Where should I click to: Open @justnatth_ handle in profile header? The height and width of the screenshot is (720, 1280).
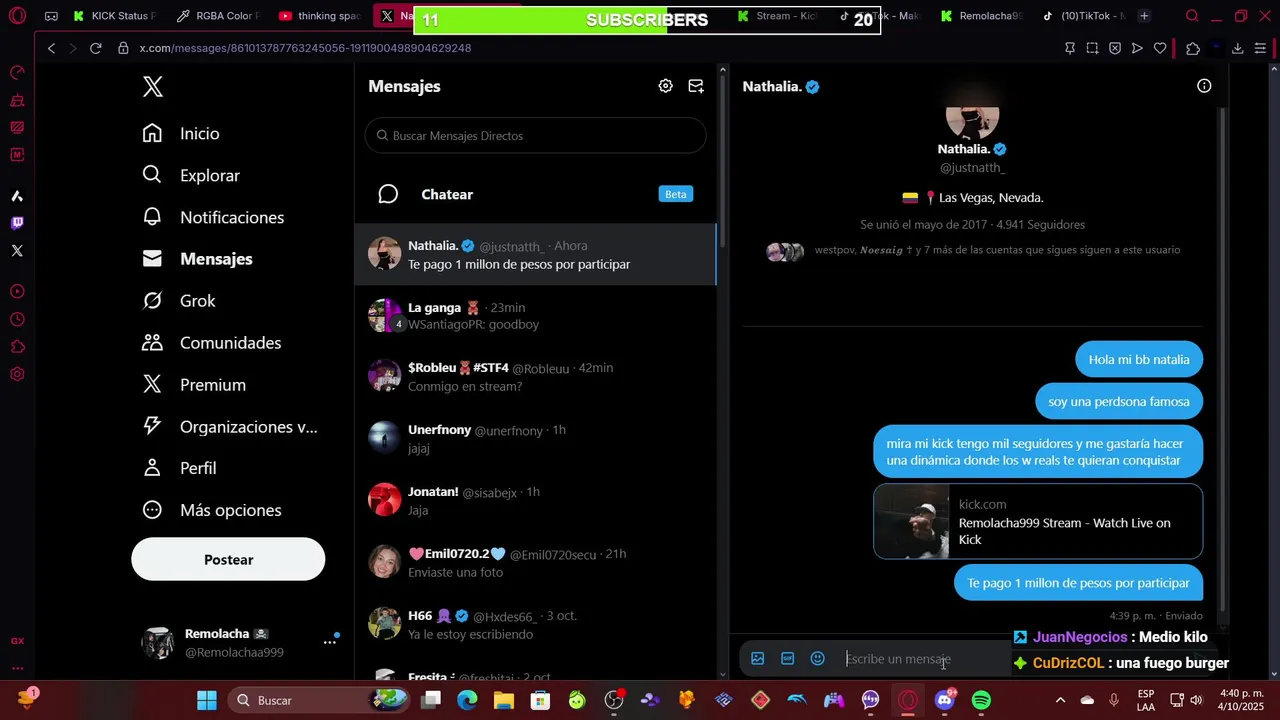972,167
